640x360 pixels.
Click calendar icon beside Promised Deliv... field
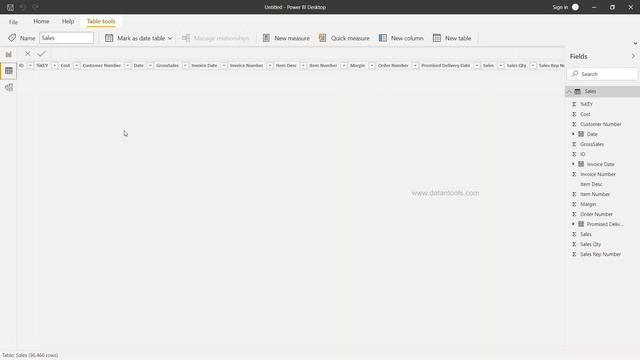click(581, 224)
